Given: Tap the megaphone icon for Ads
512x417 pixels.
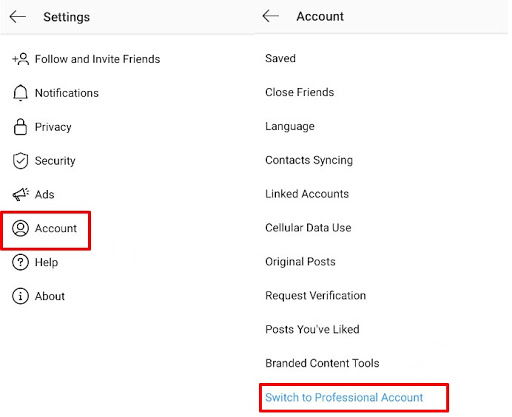Looking at the screenshot, I should pyautogui.click(x=21, y=194).
